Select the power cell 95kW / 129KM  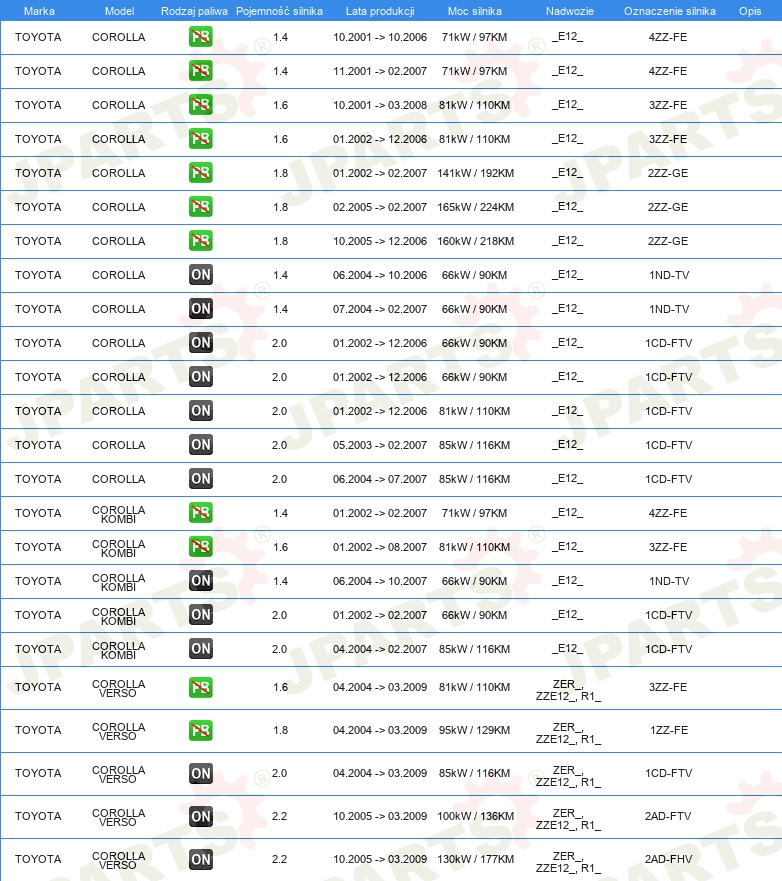coord(475,730)
